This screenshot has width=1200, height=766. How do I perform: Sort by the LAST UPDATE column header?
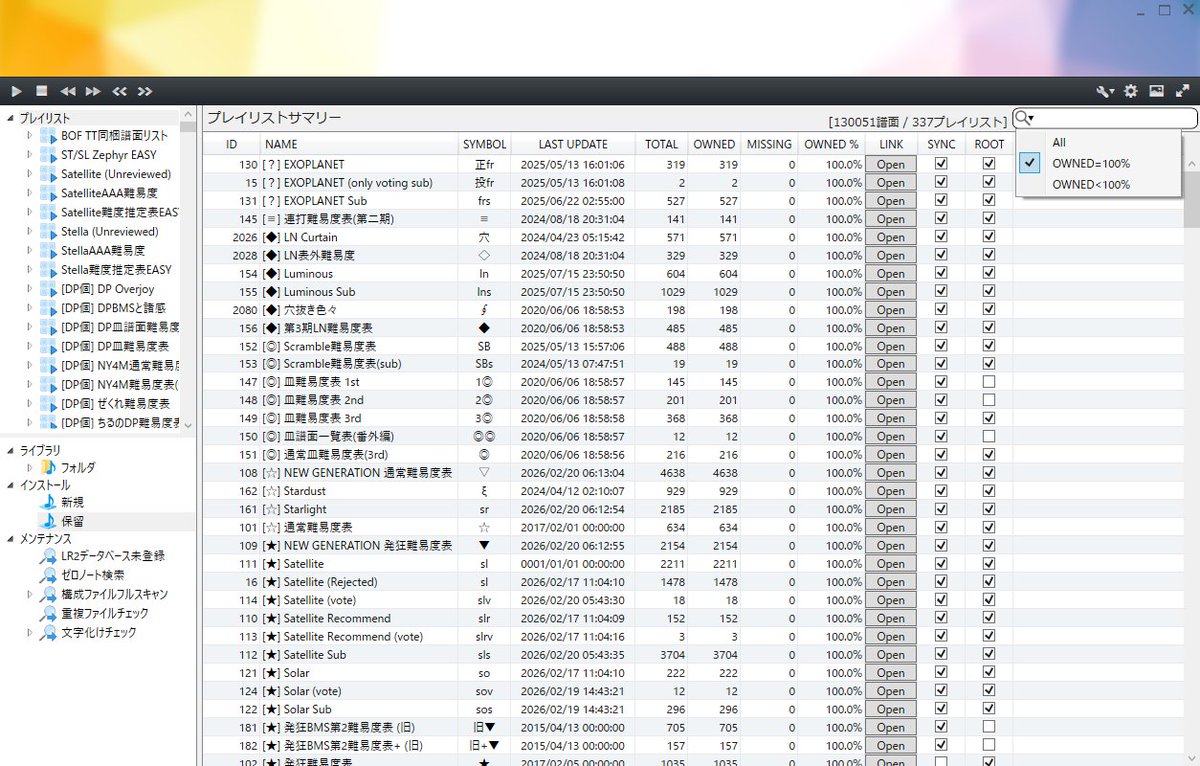point(572,145)
